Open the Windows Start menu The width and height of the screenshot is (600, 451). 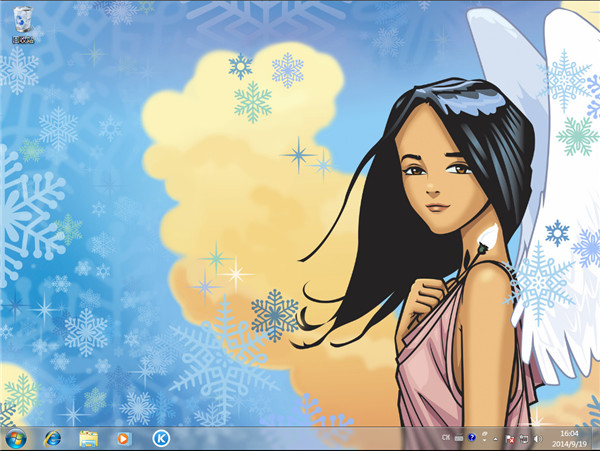tap(16, 438)
